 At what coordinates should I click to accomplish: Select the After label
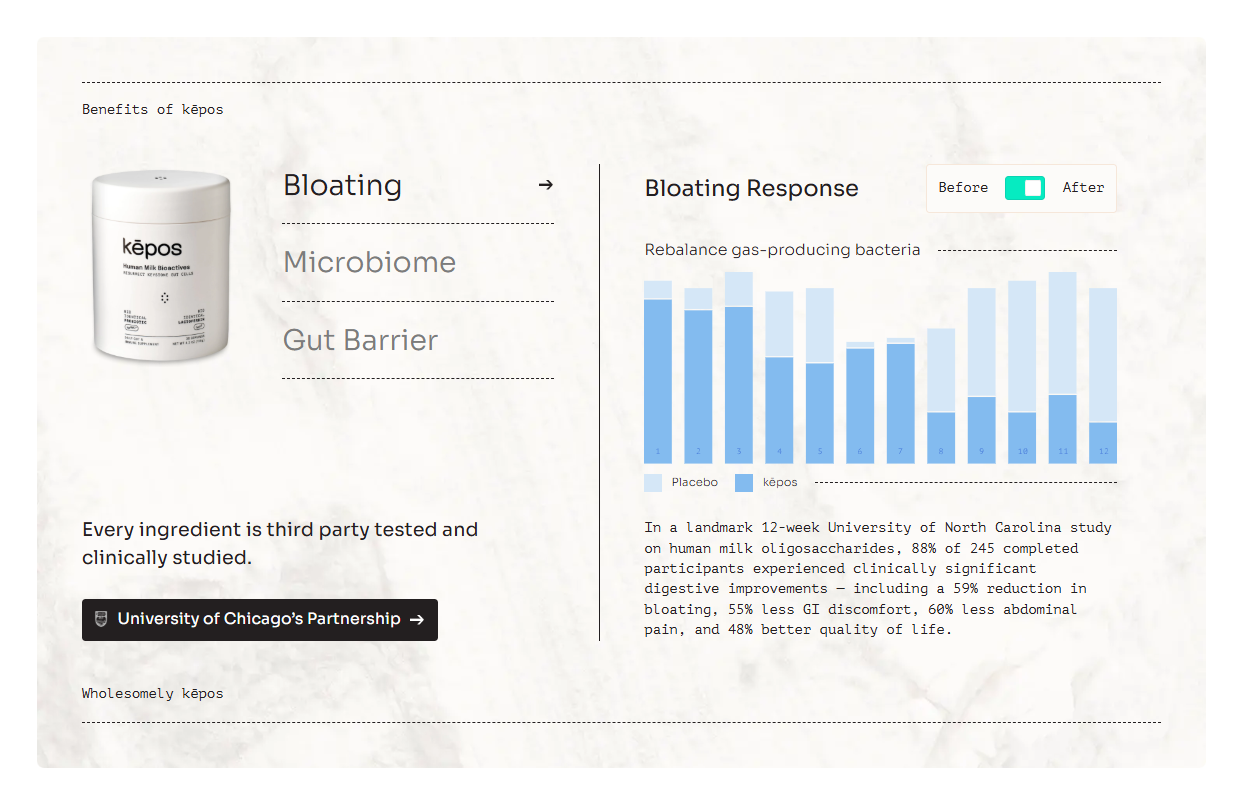pyautogui.click(x=1083, y=188)
